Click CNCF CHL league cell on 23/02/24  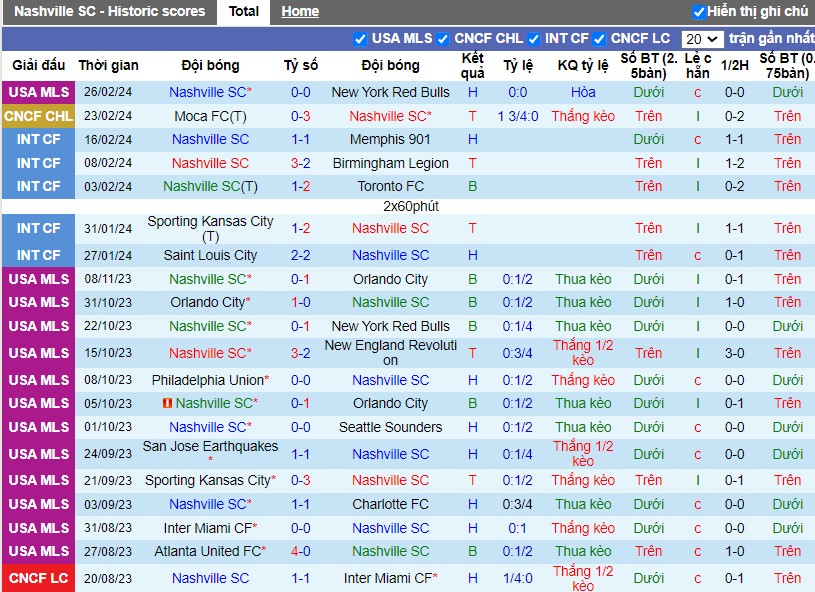[38, 116]
